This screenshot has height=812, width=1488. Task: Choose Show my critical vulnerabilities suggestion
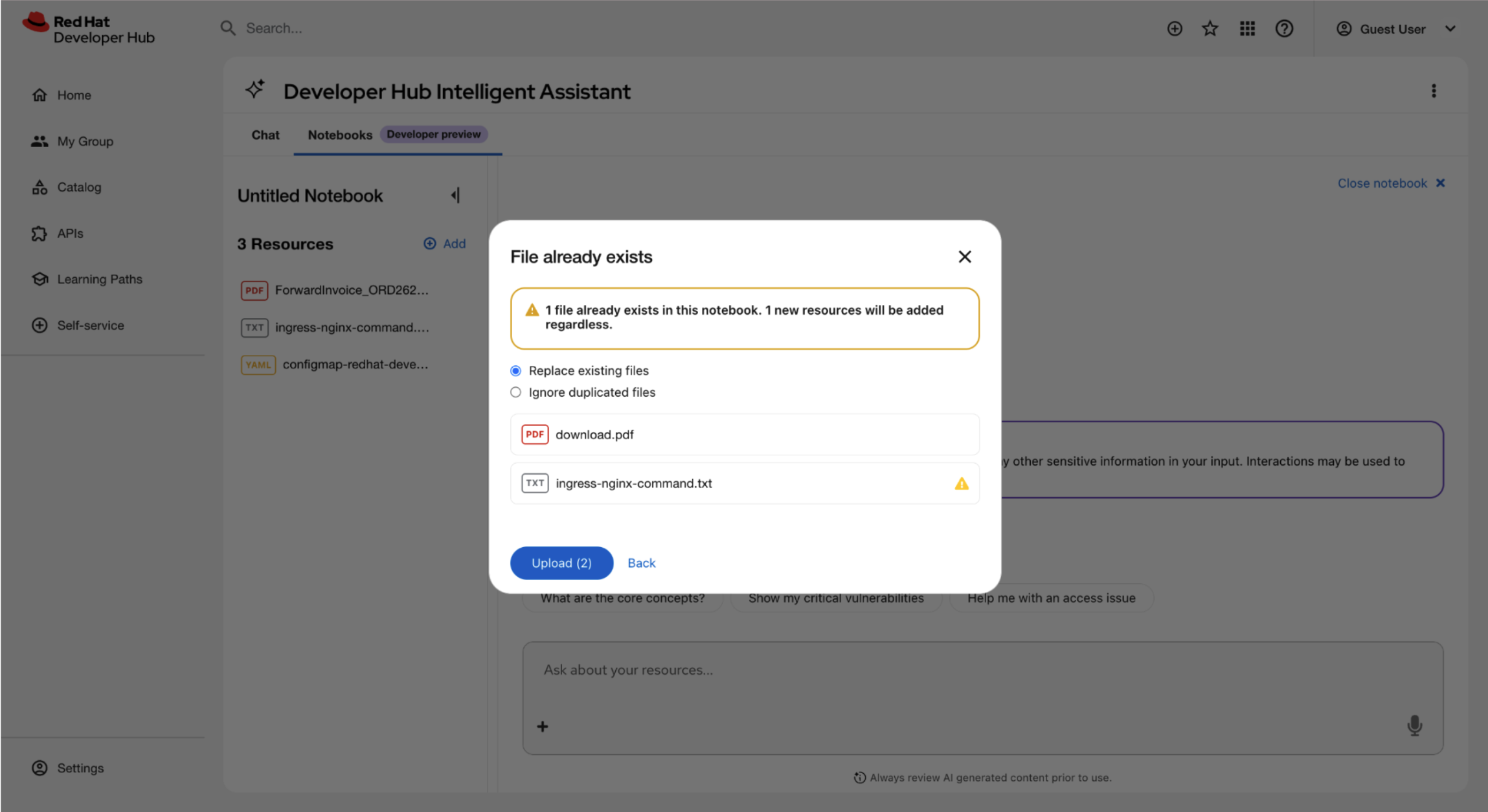tap(836, 598)
